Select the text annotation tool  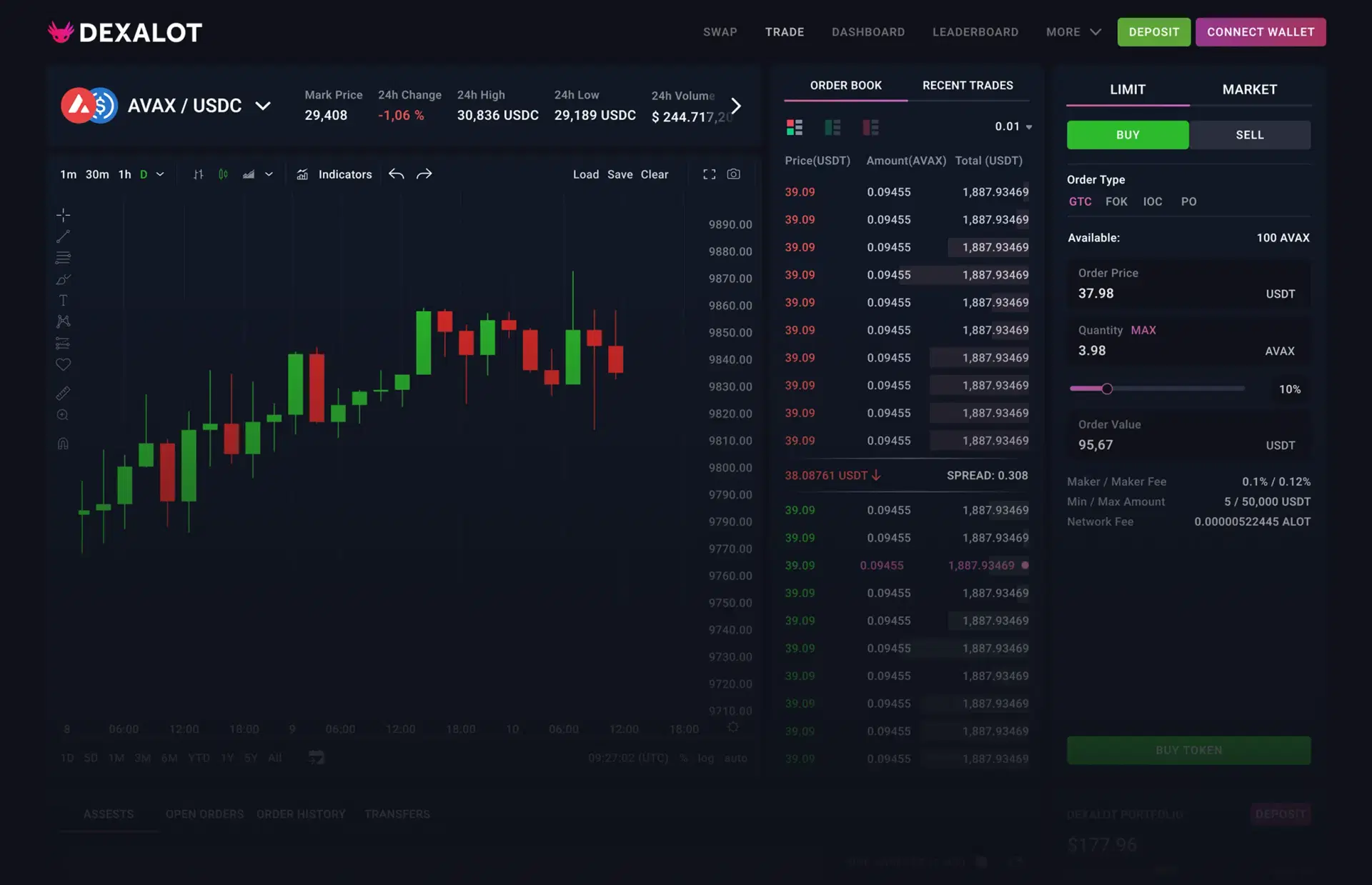click(63, 300)
